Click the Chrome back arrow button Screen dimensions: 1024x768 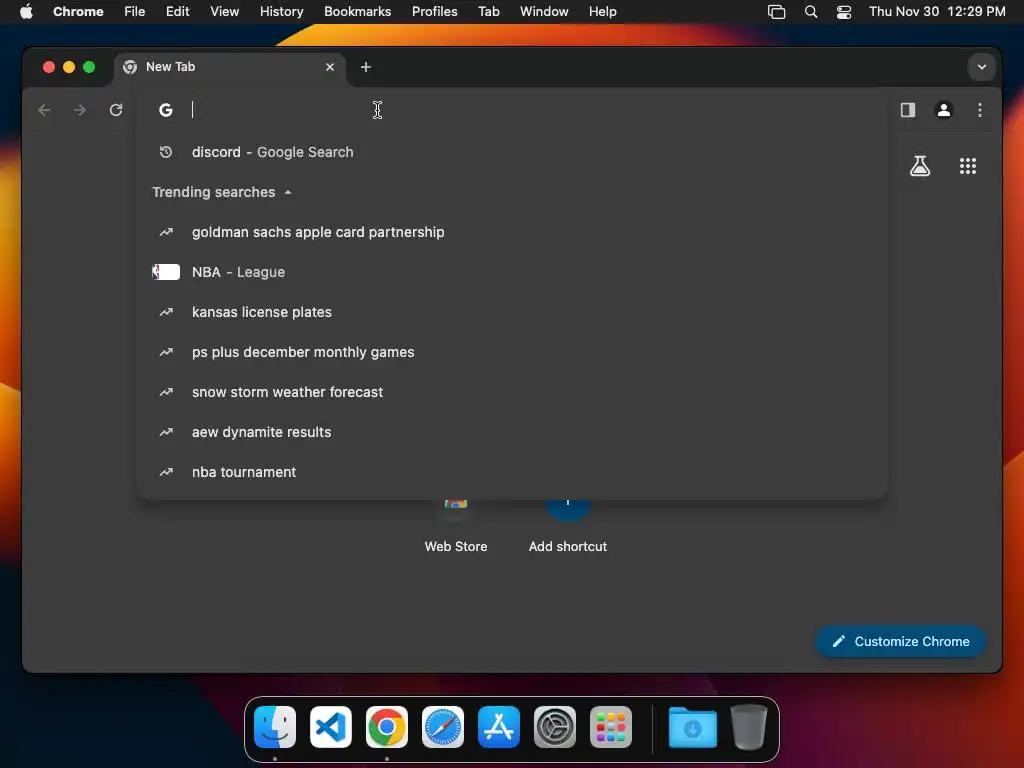click(x=44, y=110)
